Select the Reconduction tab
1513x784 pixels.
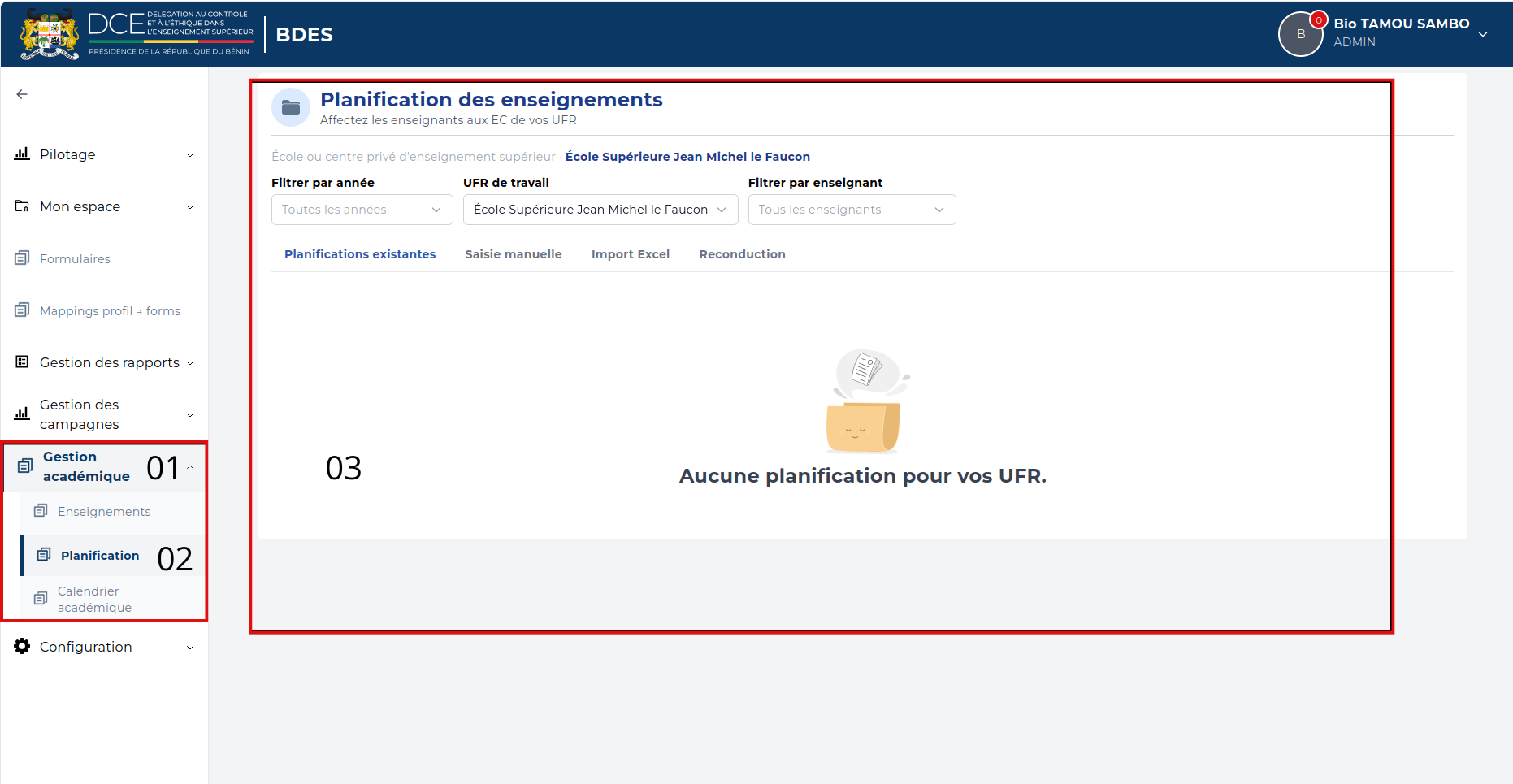(x=743, y=254)
